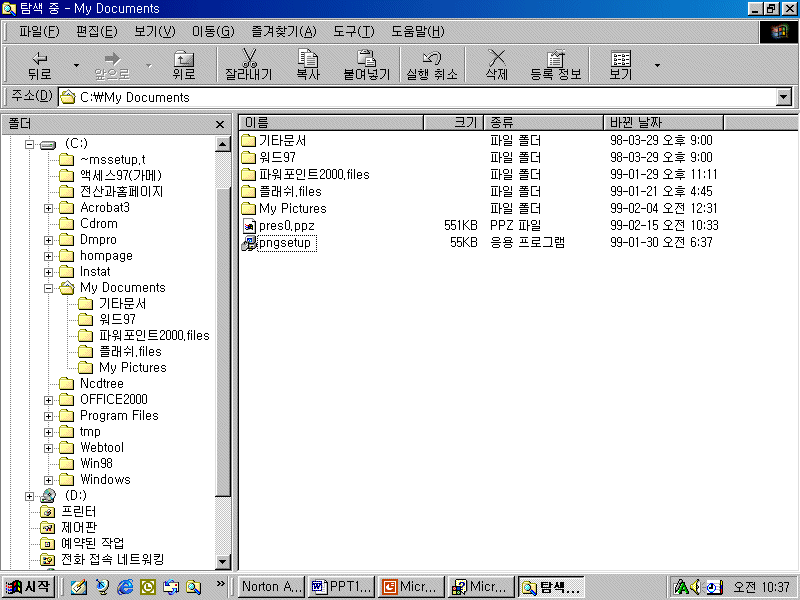
Task: Sort by 이름 column header
Action: click(331, 122)
